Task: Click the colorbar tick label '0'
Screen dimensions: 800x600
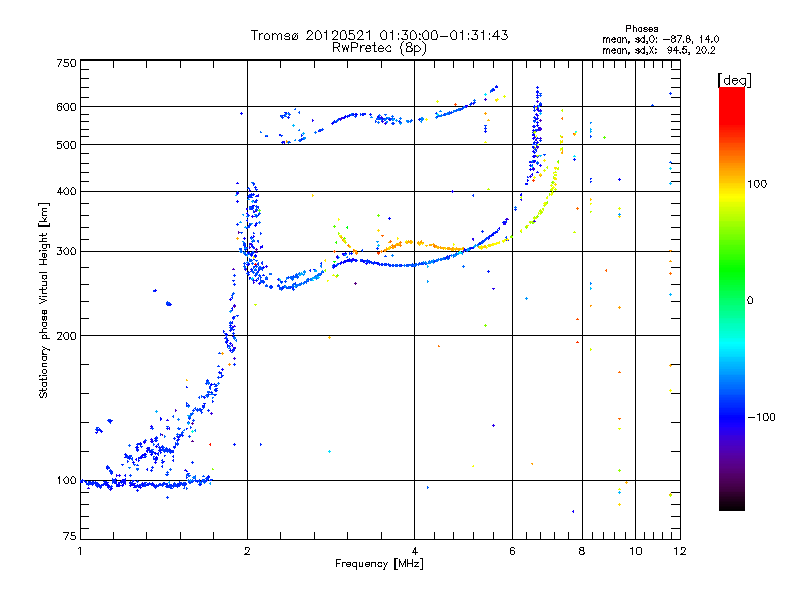Action: (x=750, y=301)
